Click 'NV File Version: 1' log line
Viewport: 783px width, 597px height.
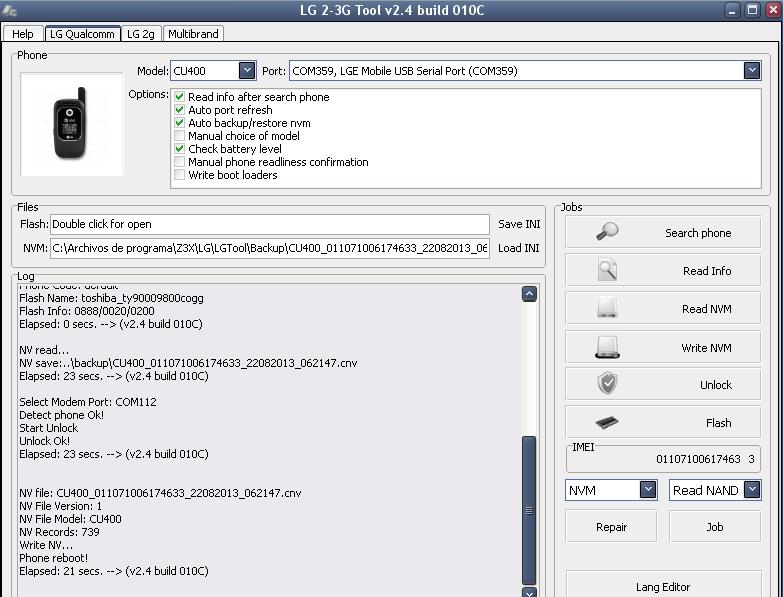pos(60,506)
